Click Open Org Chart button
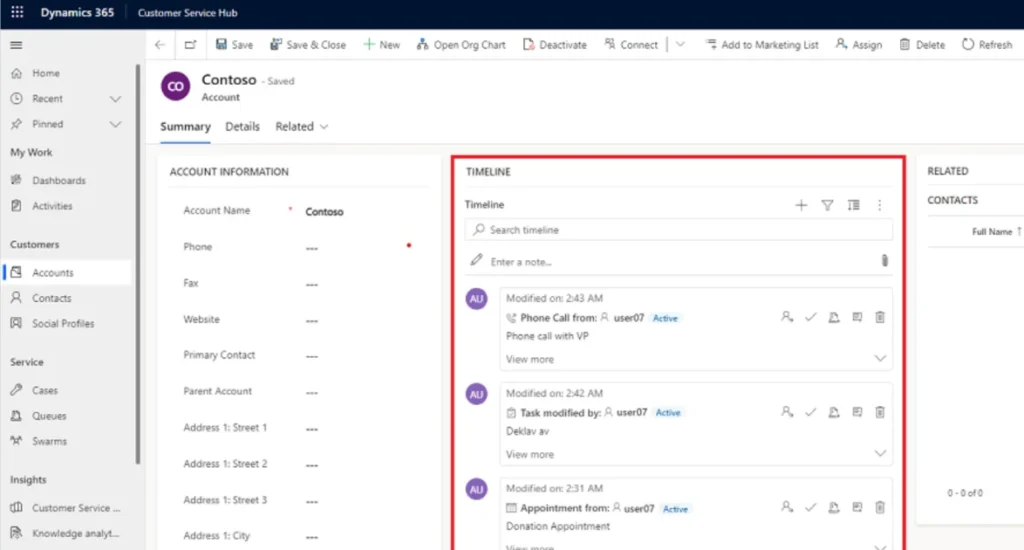This screenshot has width=1024, height=550. pyautogui.click(x=461, y=44)
